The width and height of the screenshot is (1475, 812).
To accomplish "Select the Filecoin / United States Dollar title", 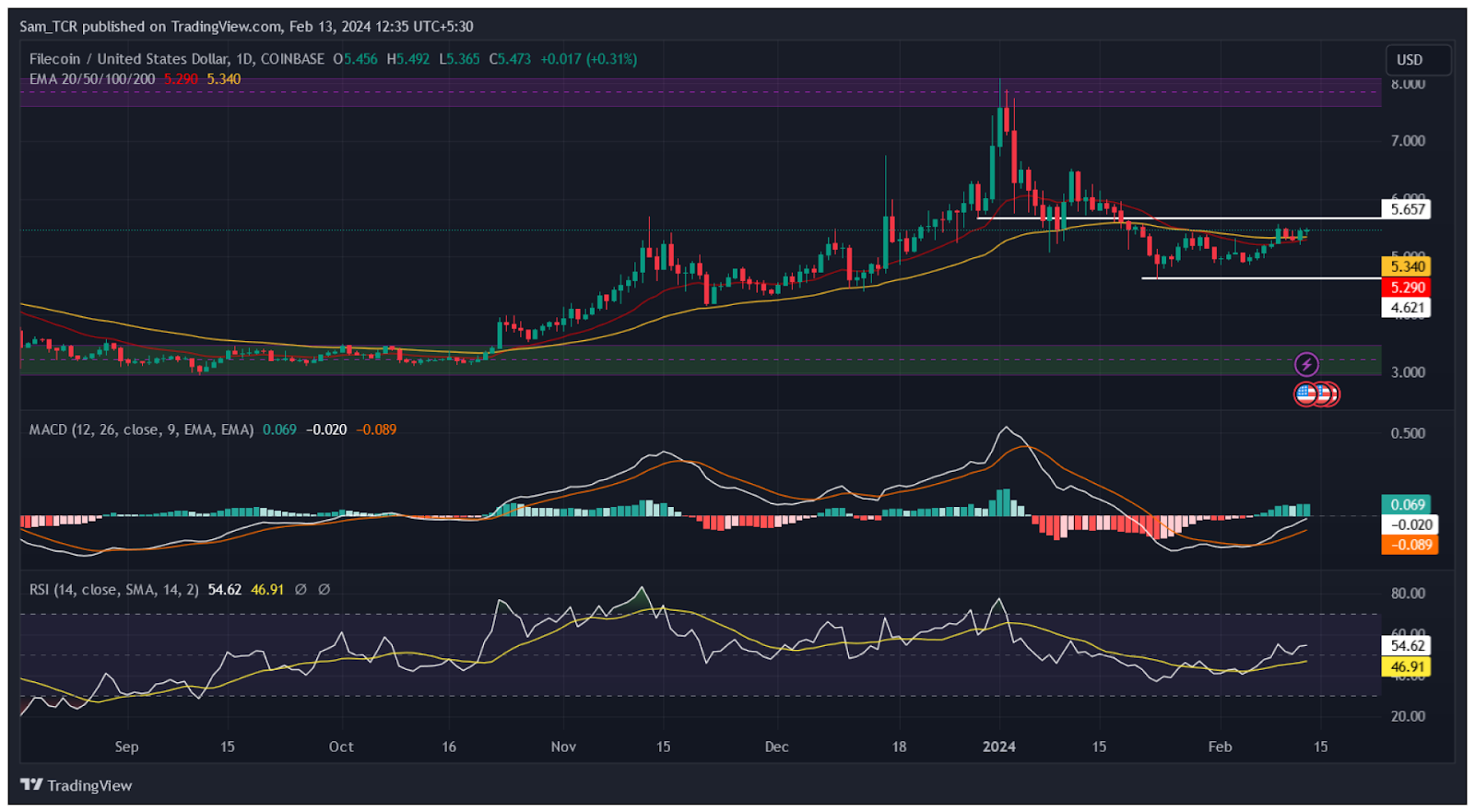I will 128,59.
